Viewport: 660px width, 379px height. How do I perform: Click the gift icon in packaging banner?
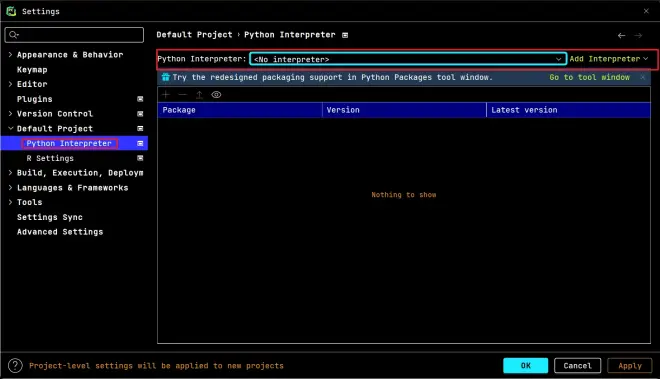pos(165,77)
